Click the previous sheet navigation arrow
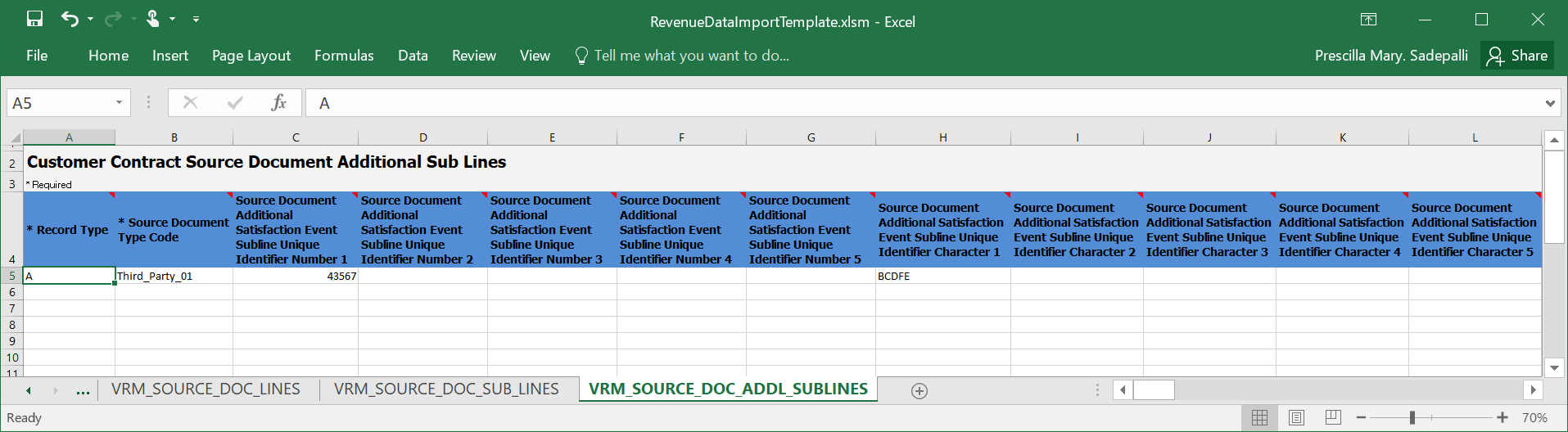Image resolution: width=1568 pixels, height=432 pixels. 29,391
